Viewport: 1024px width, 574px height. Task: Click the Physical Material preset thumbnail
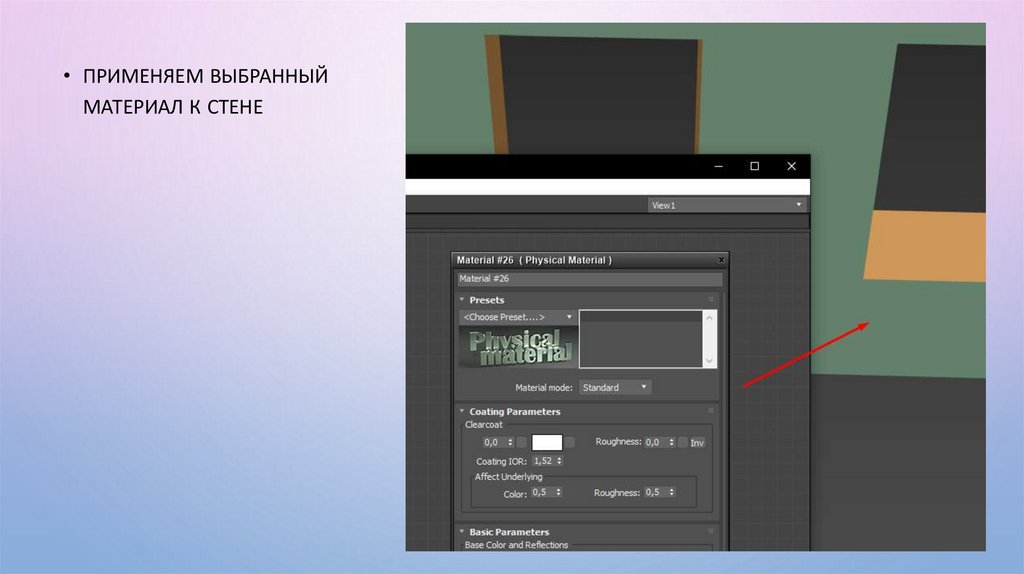coord(518,347)
